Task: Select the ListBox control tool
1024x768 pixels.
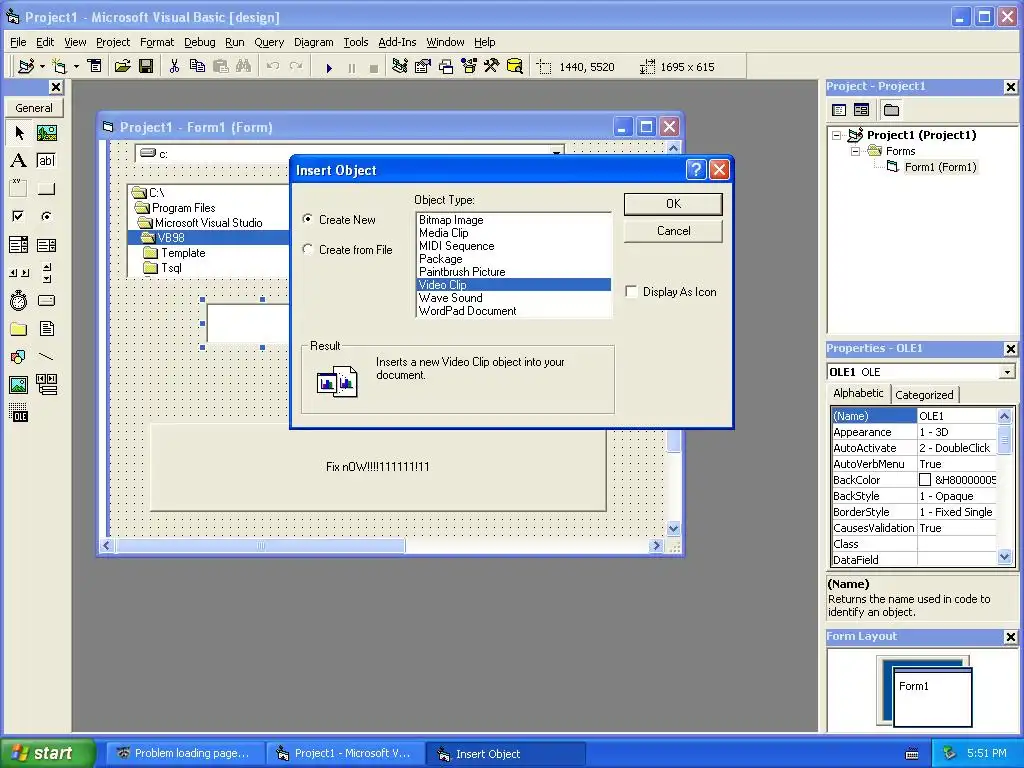Action: (x=46, y=245)
